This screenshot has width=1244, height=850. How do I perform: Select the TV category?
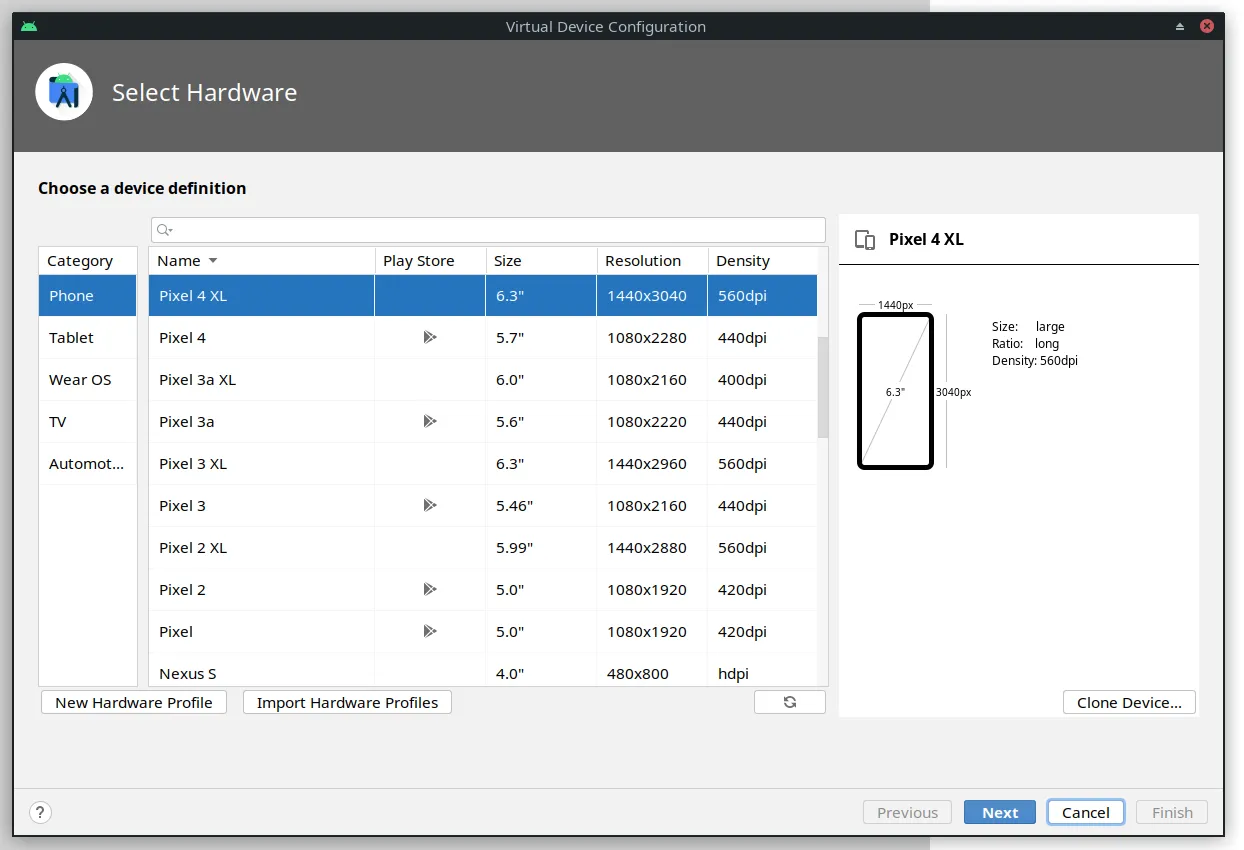click(88, 422)
